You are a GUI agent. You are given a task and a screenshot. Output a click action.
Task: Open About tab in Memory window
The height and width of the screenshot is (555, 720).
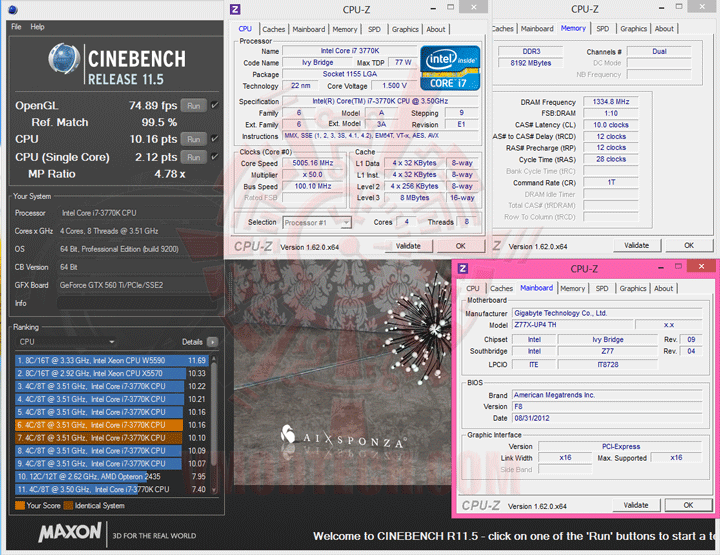pos(664,28)
